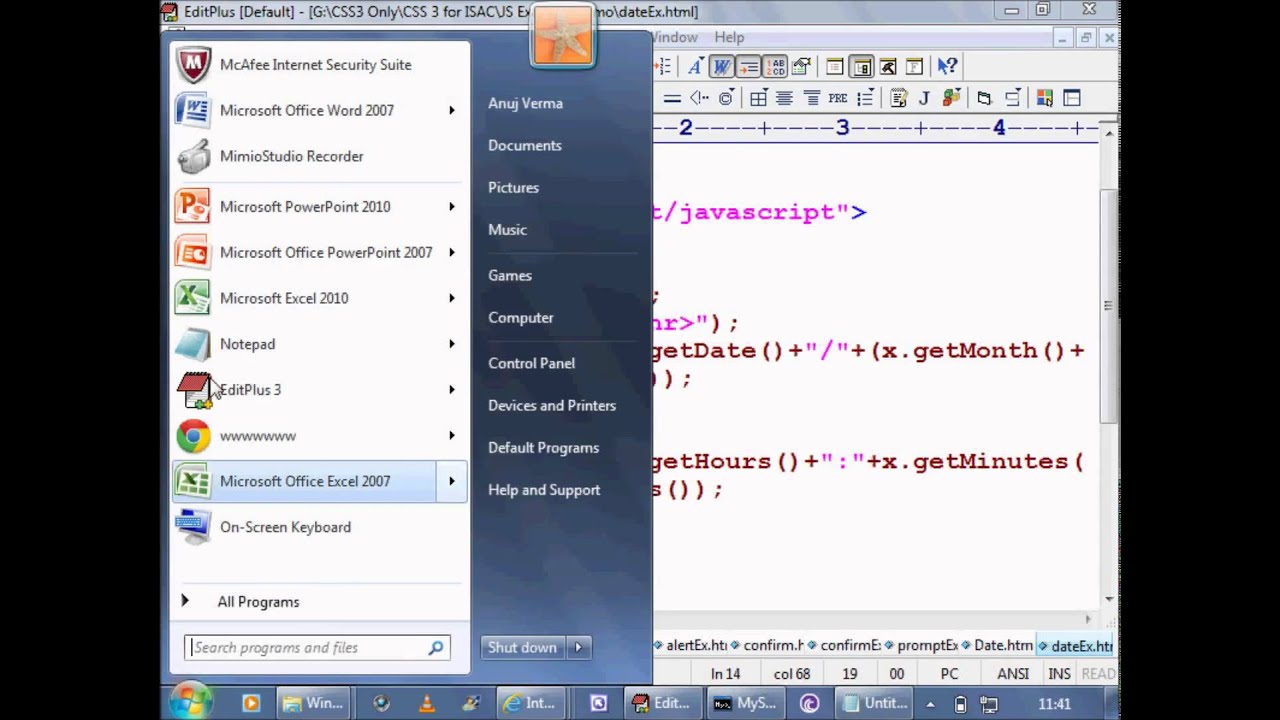Open McAfee Internet Security Suite
This screenshot has width=1280, height=720.
coord(319,65)
